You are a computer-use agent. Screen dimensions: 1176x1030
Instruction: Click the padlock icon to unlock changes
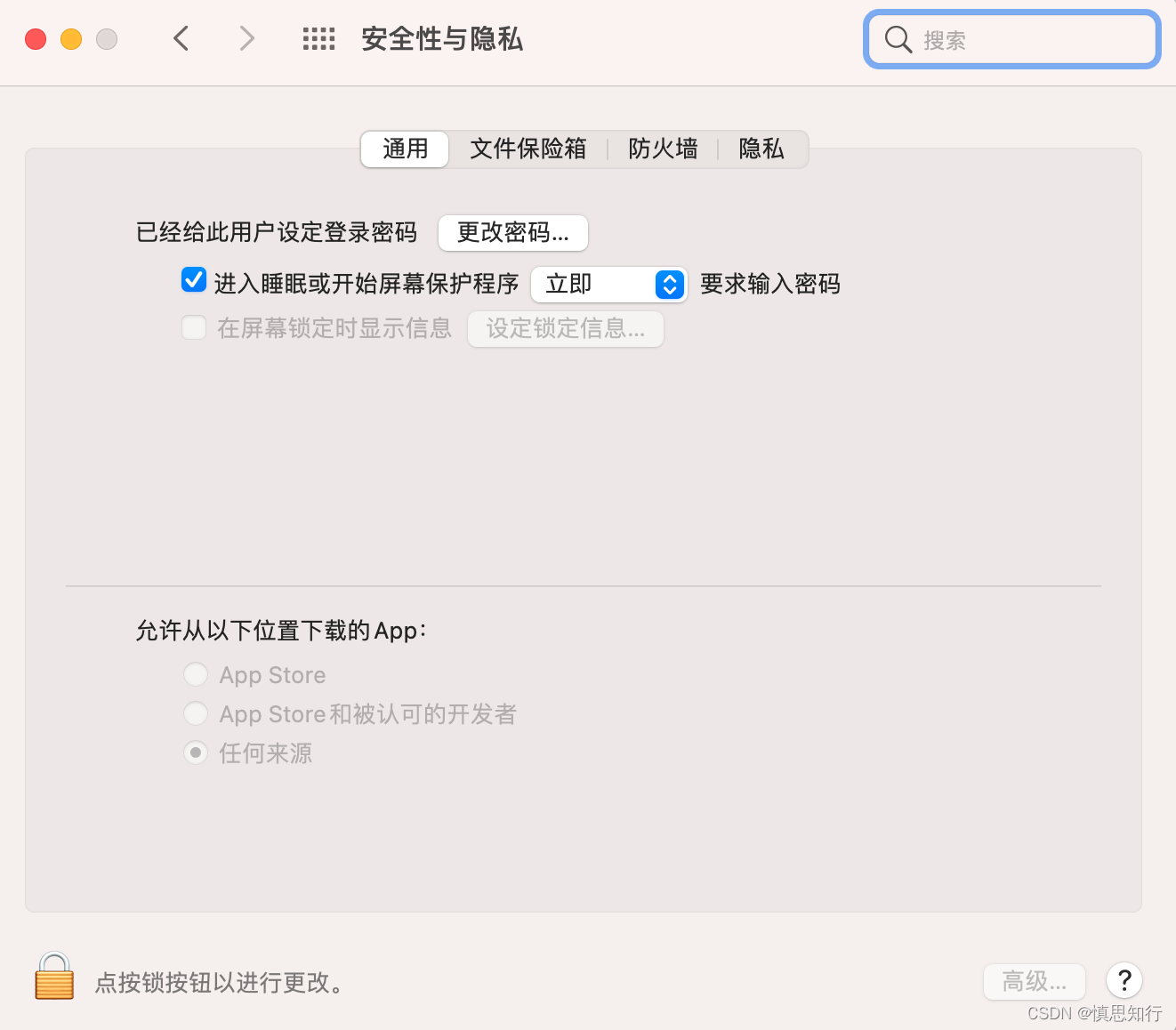click(x=54, y=976)
